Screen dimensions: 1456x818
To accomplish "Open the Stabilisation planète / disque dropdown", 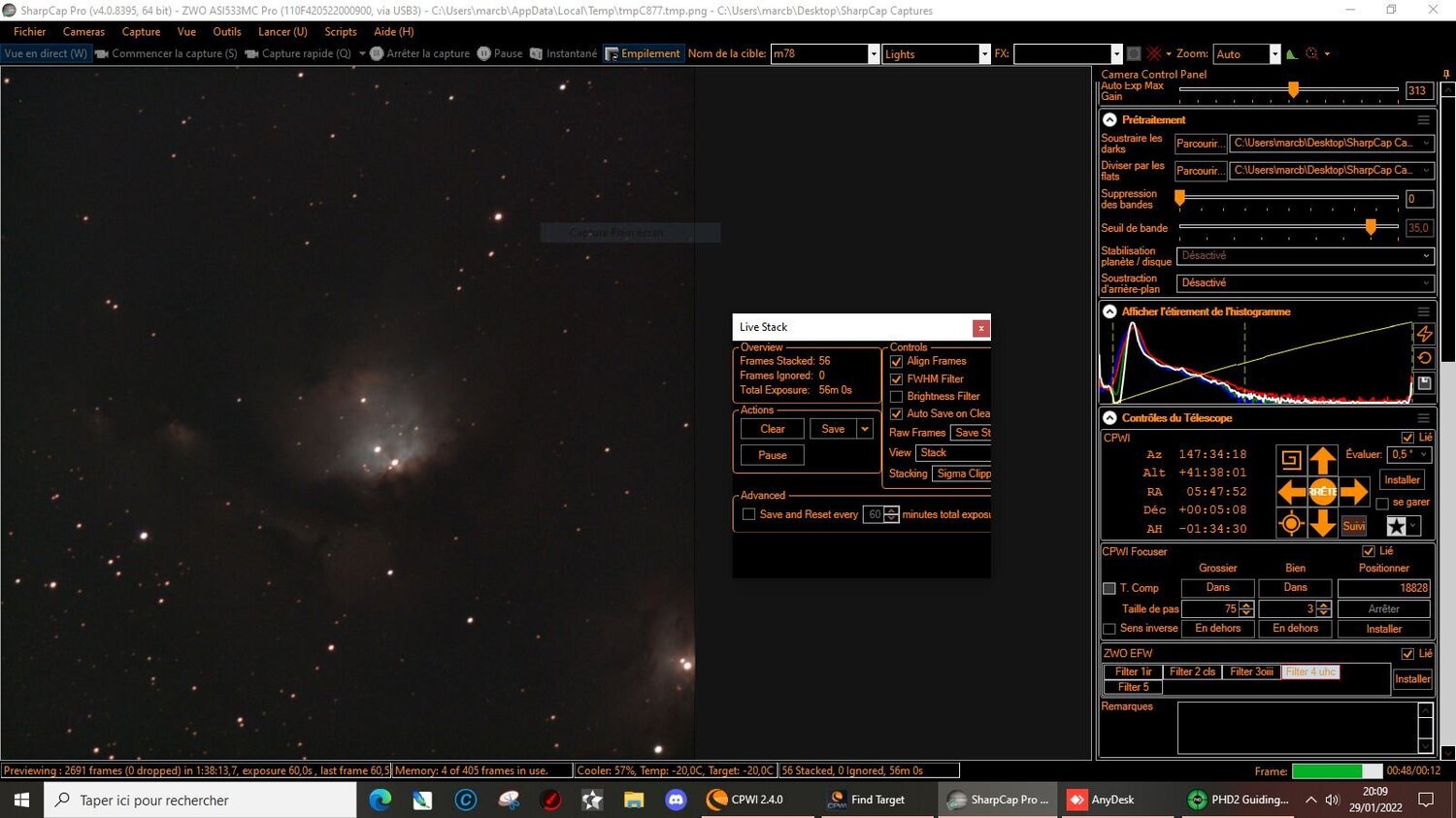I will tap(1305, 256).
